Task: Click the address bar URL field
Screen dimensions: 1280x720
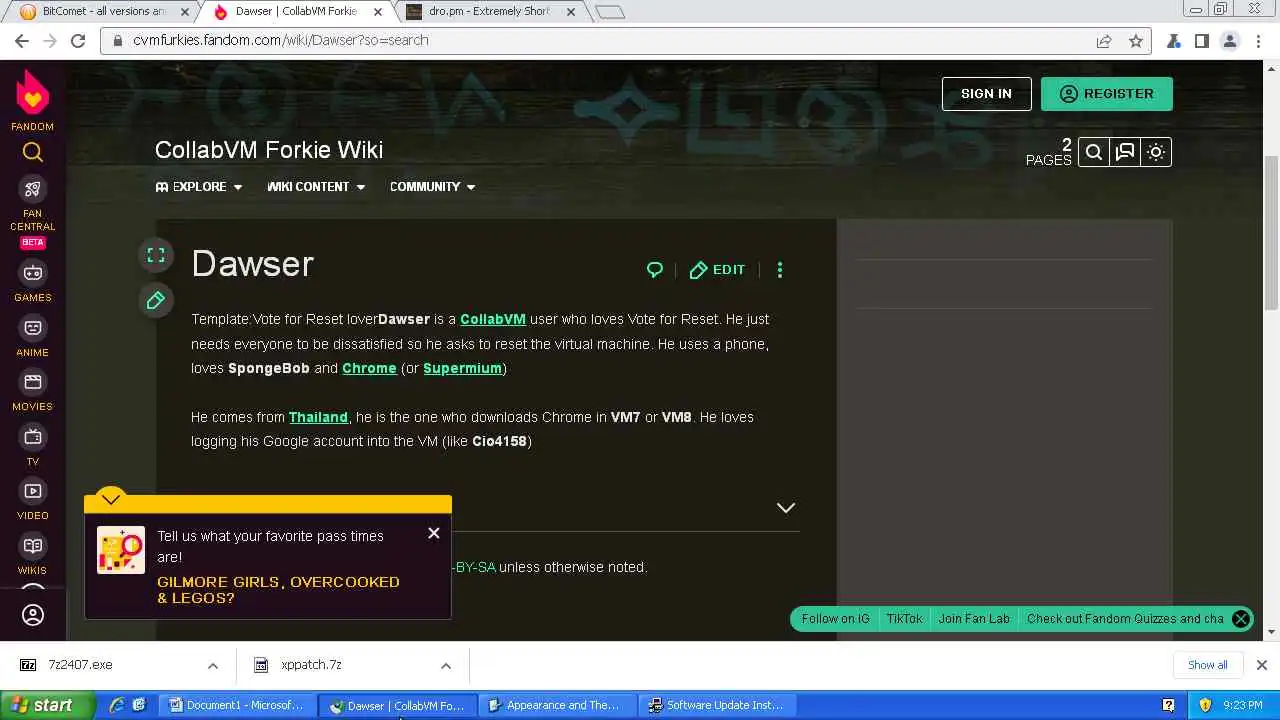Action: click(600, 41)
